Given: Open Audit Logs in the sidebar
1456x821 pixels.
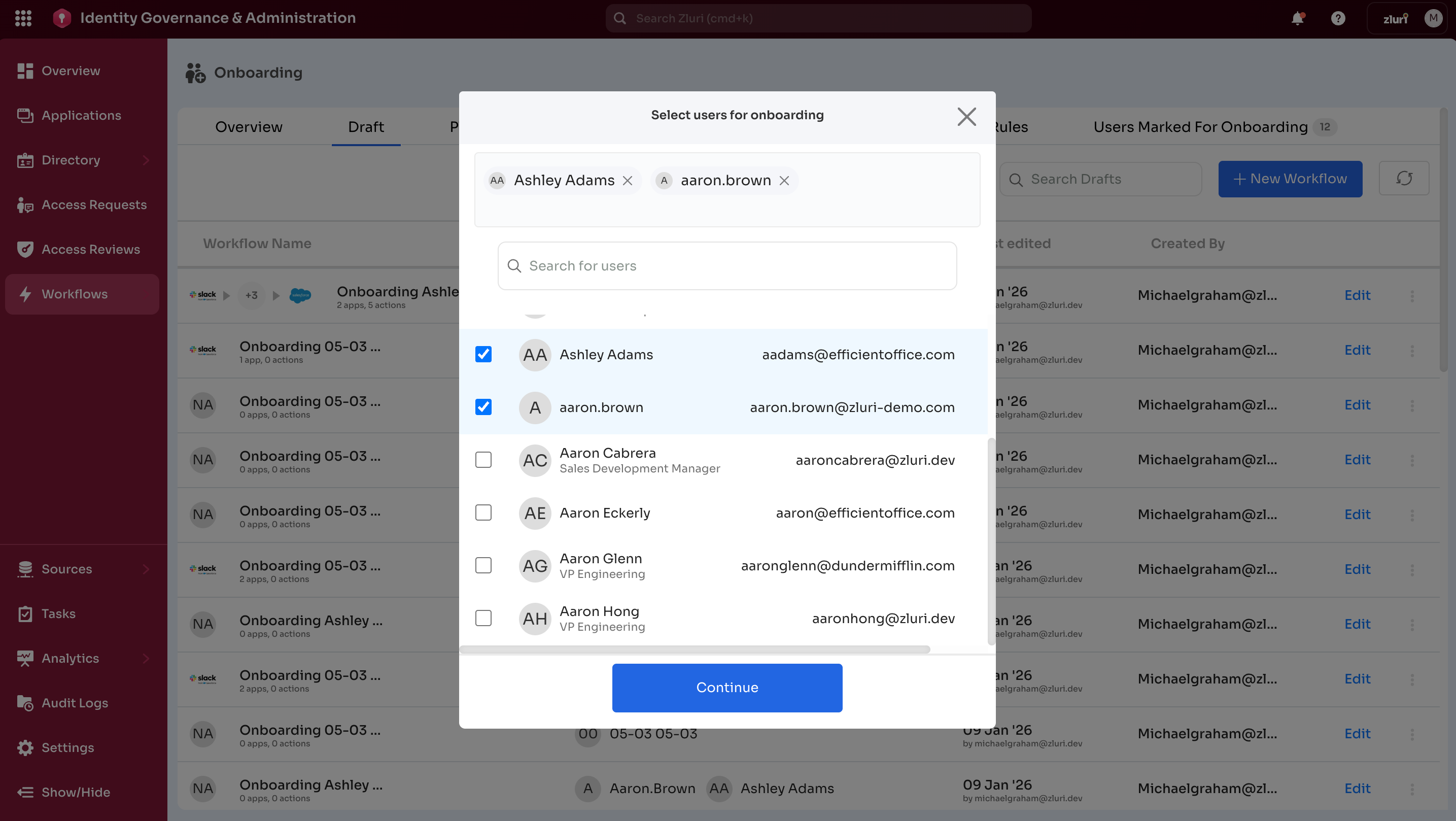Looking at the screenshot, I should [75, 703].
